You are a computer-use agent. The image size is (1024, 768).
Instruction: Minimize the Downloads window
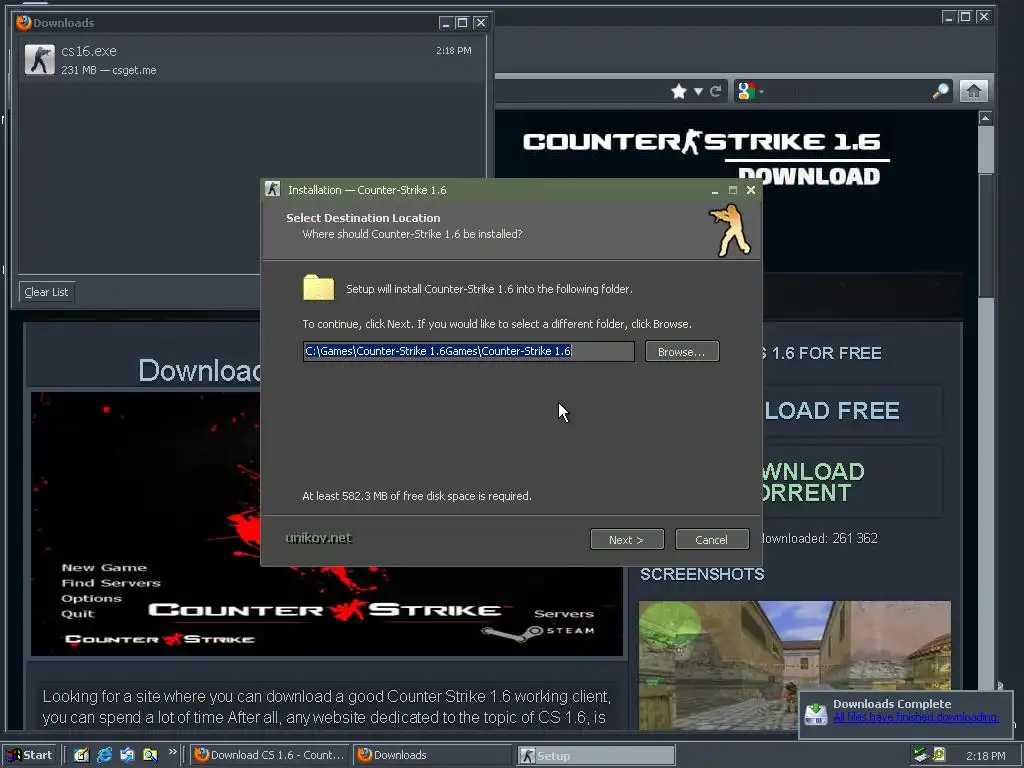pos(445,23)
